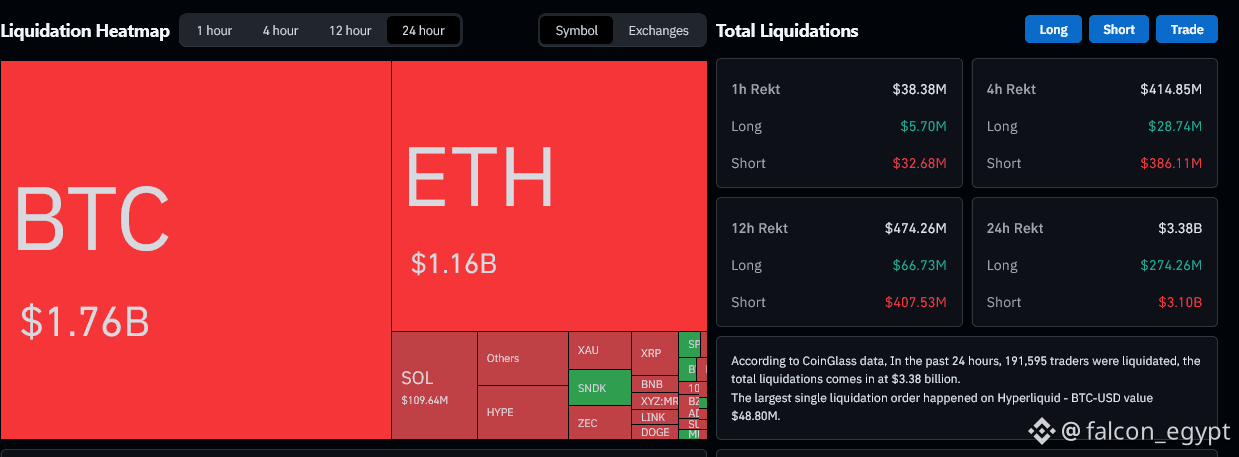The height and width of the screenshot is (457, 1239).
Task: Click the XAU heatmap tile
Action: pos(599,350)
